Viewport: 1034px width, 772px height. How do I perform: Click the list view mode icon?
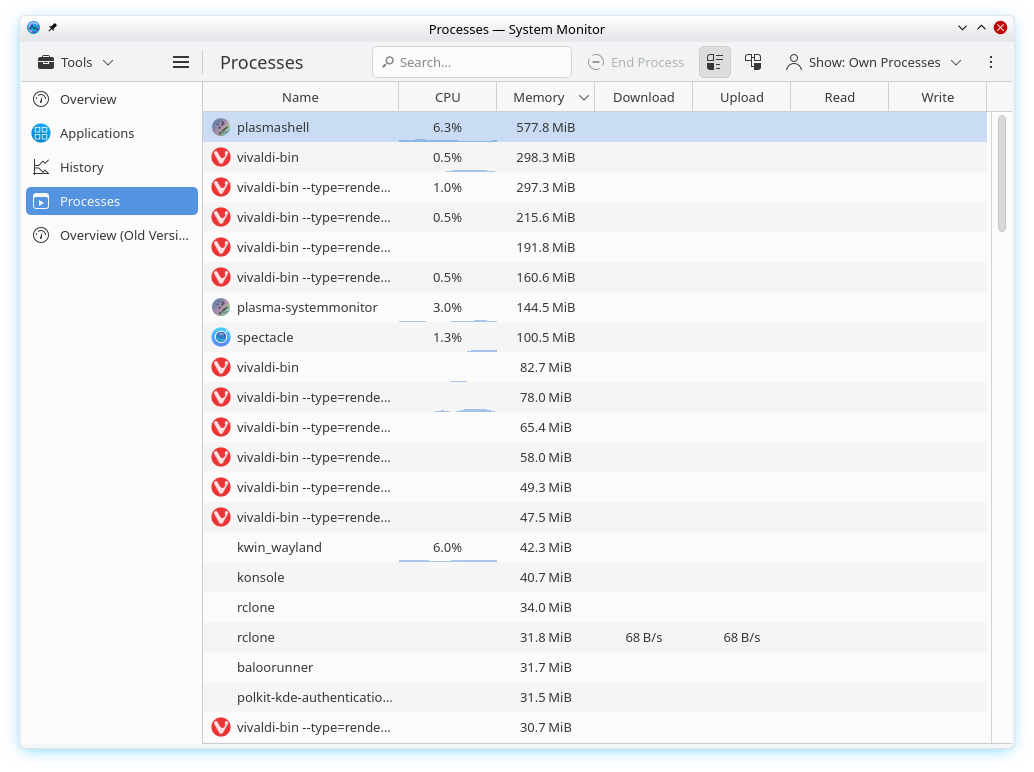[x=715, y=62]
